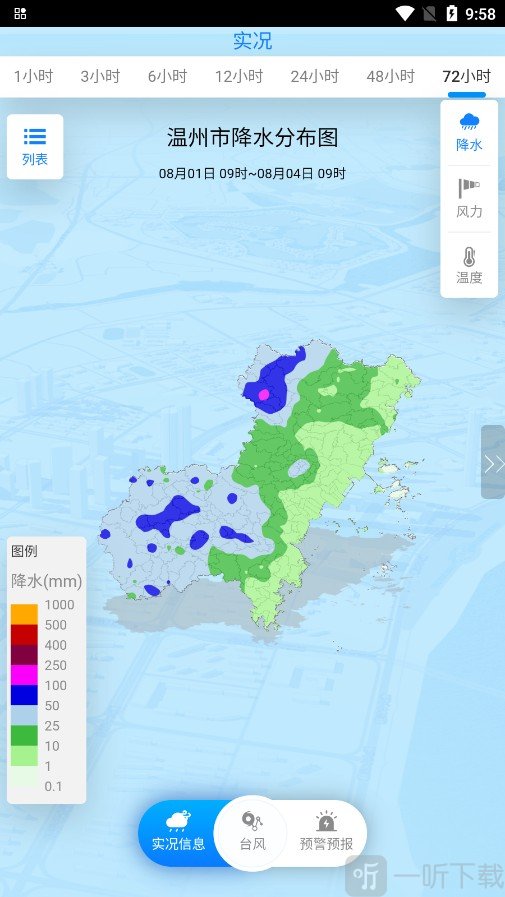This screenshot has height=897, width=505.
Task: Select the 12小时 time range tab
Action: tap(239, 76)
